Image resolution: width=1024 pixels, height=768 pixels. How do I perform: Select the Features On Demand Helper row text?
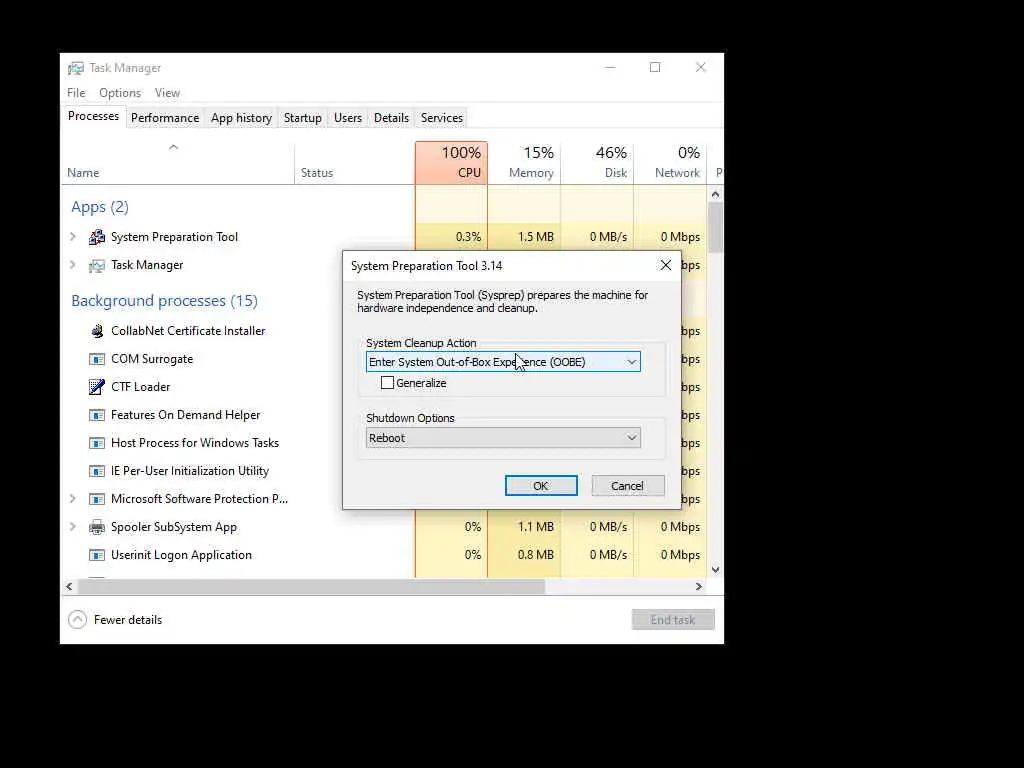click(185, 415)
